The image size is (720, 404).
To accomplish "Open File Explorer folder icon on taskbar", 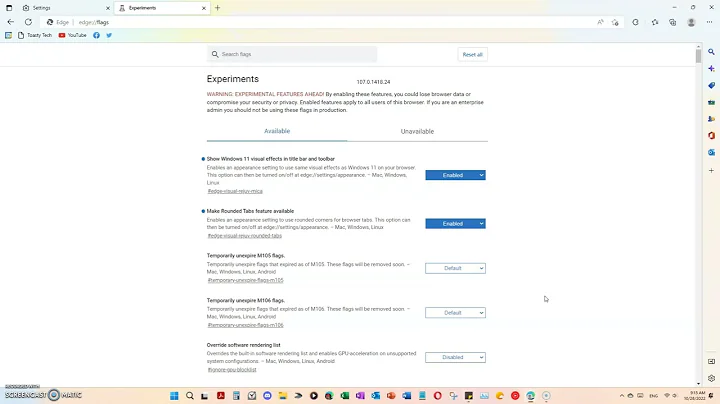I will 283,396.
